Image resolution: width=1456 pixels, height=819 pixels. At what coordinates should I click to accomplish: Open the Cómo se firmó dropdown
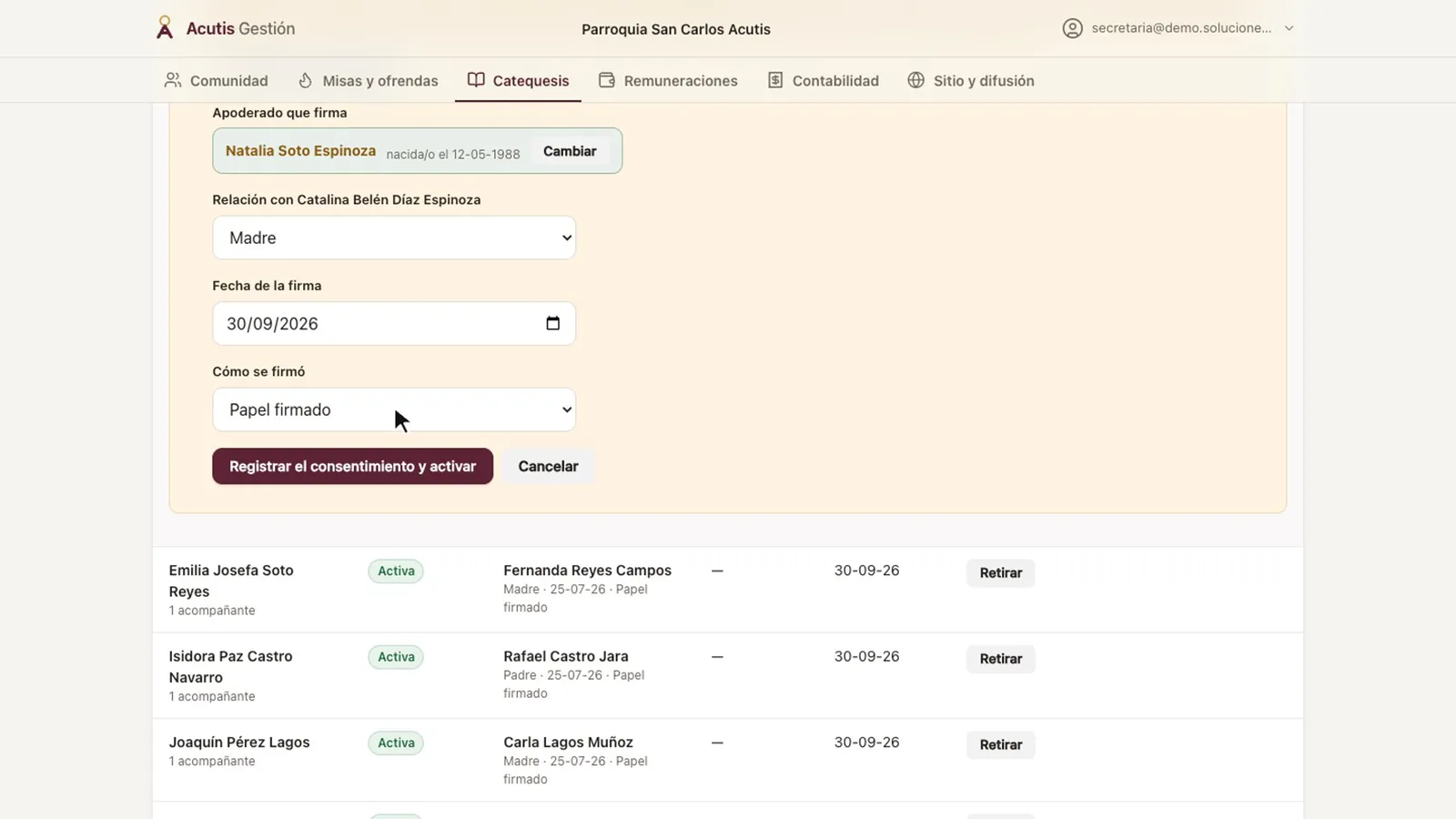tap(394, 409)
